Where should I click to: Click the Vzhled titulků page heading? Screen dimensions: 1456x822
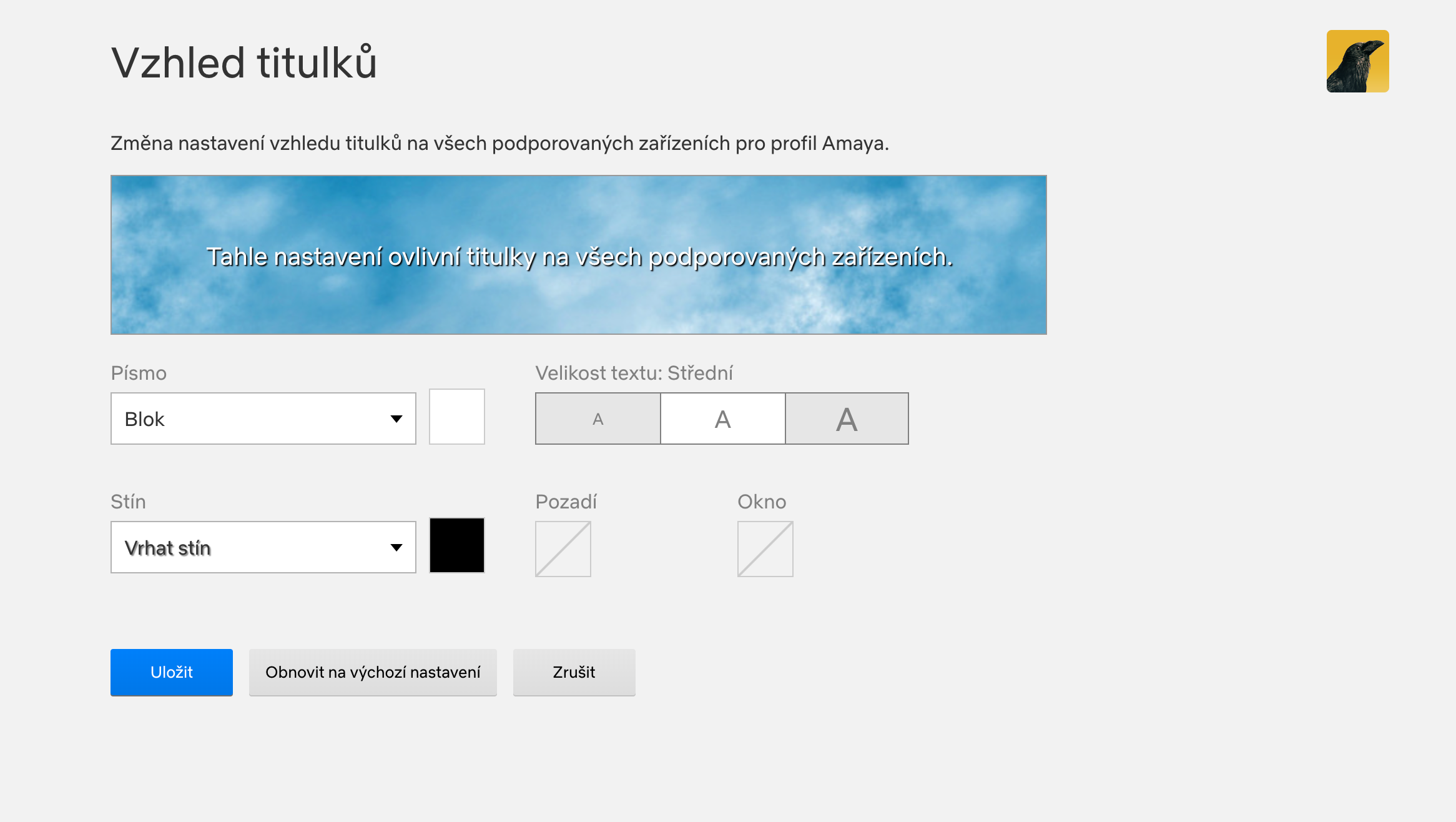(x=244, y=62)
